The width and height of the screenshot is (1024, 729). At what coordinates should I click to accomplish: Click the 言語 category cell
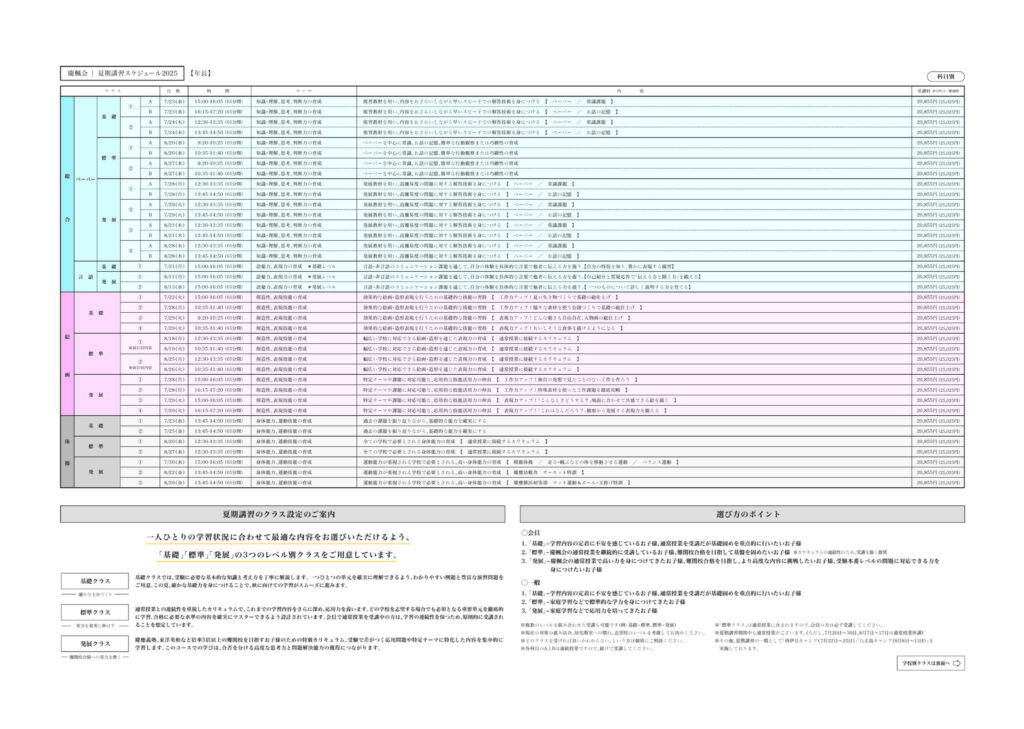(x=86, y=277)
